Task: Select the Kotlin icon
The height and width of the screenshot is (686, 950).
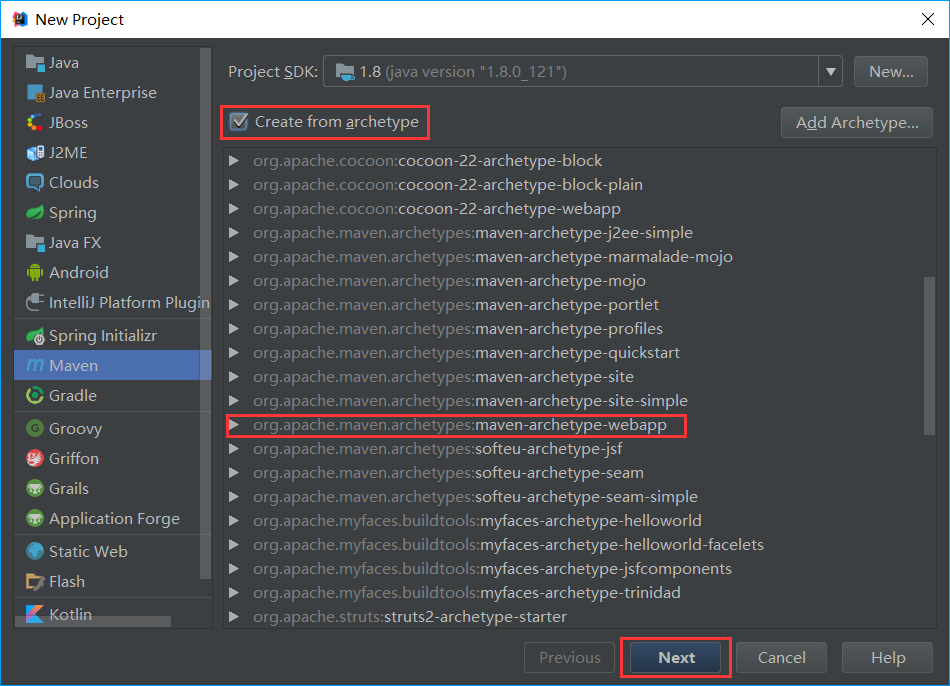Action: [x=35, y=614]
